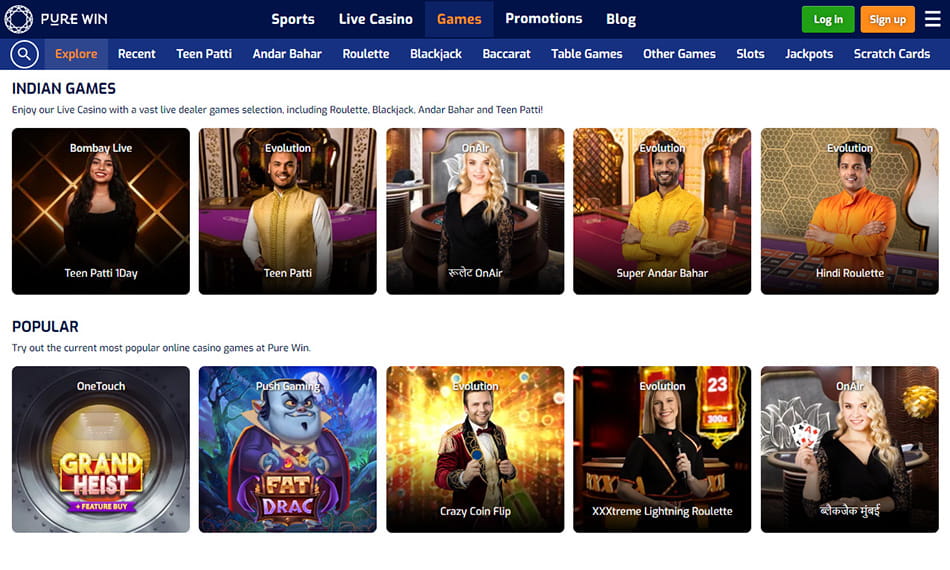
Task: Open the Promotions menu item
Action: 543,19
